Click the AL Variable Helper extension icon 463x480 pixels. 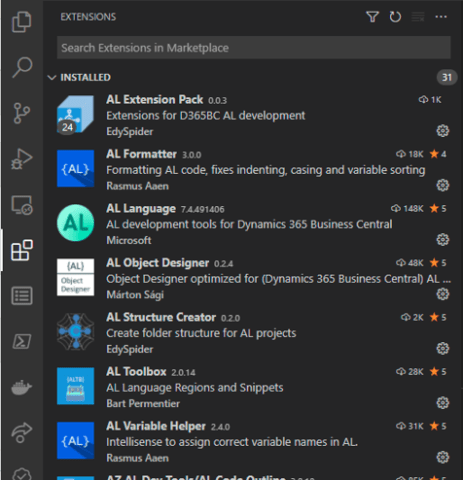point(75,440)
